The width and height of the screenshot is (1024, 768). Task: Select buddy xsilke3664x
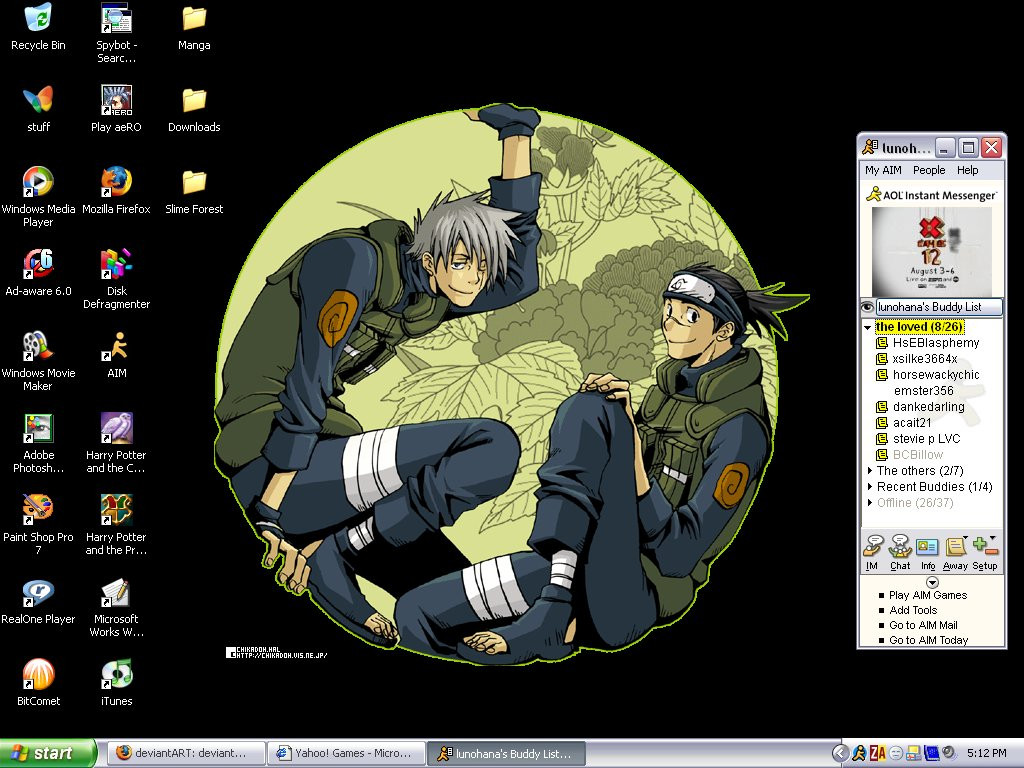[x=925, y=359]
